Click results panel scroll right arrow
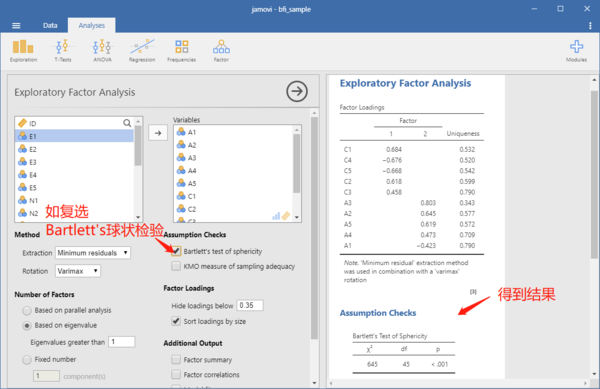 [585, 383]
